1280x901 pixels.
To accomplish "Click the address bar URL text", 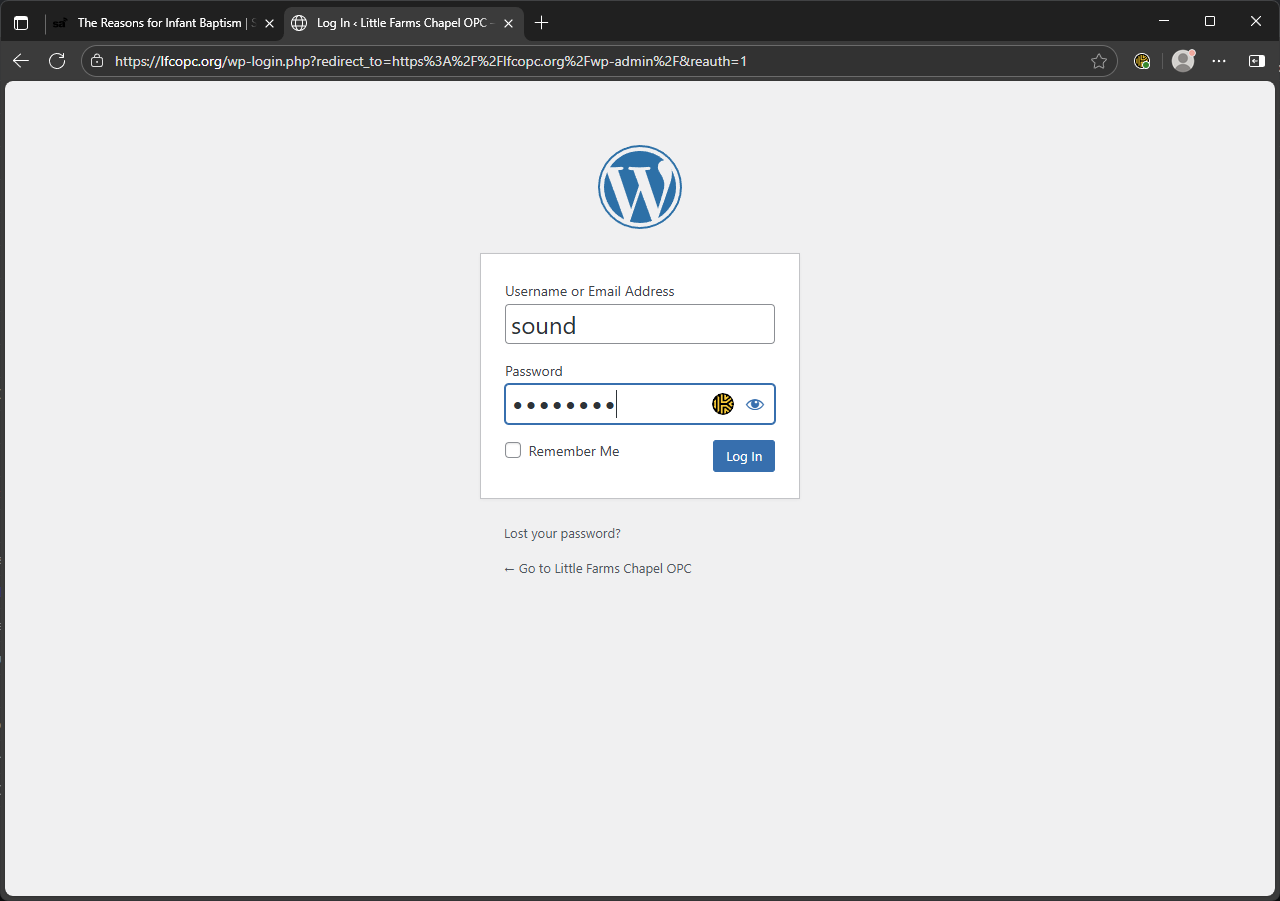I will [431, 61].
